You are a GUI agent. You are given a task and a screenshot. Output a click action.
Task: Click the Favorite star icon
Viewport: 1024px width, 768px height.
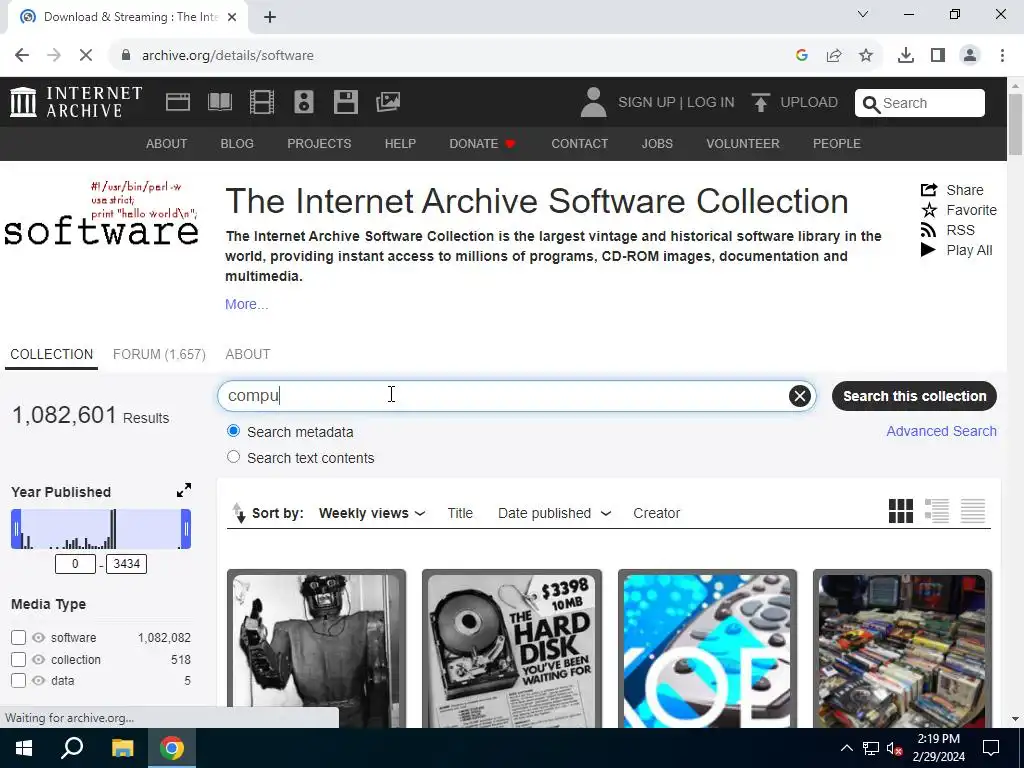[x=929, y=210]
